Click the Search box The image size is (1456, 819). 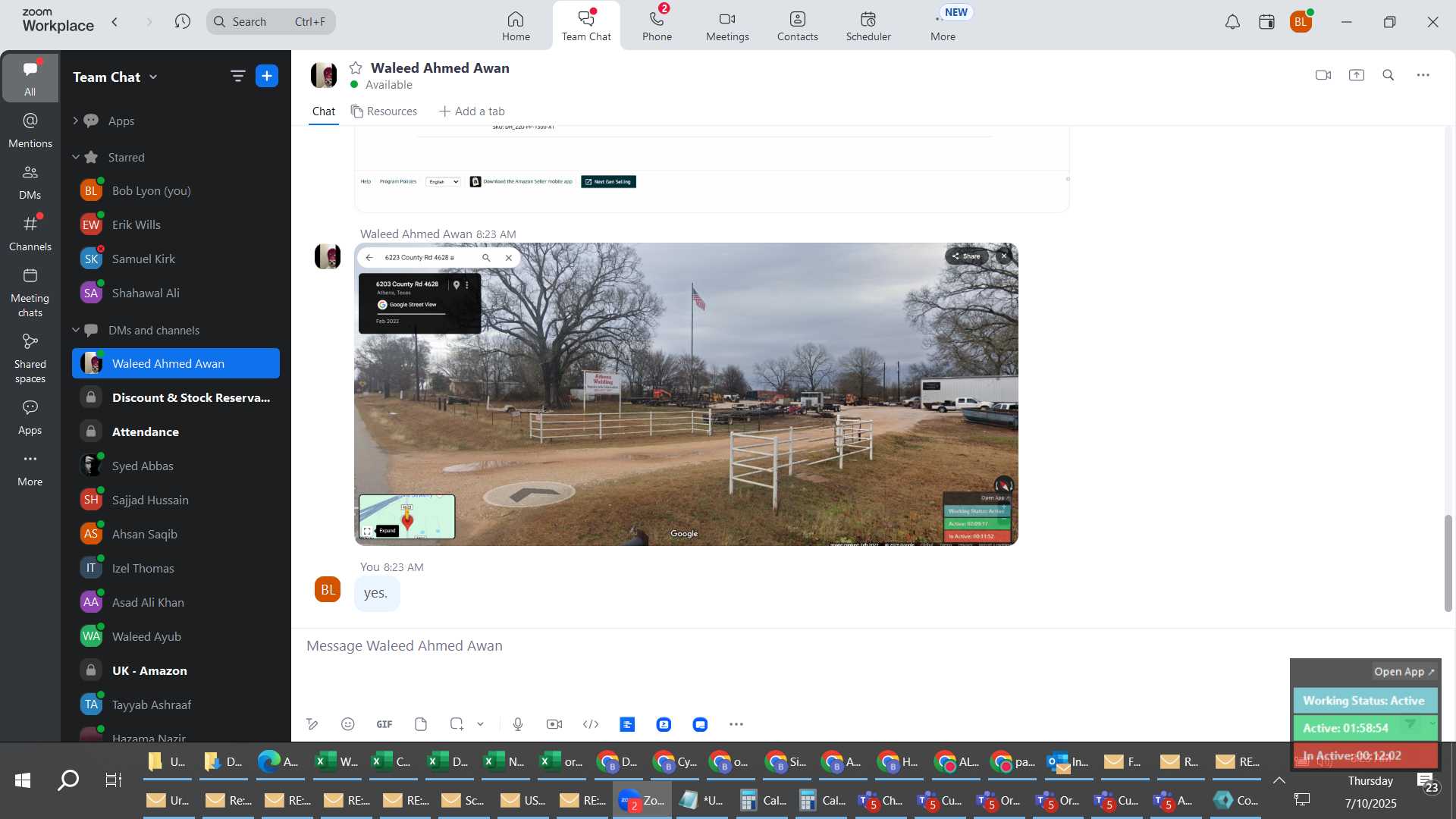271,22
